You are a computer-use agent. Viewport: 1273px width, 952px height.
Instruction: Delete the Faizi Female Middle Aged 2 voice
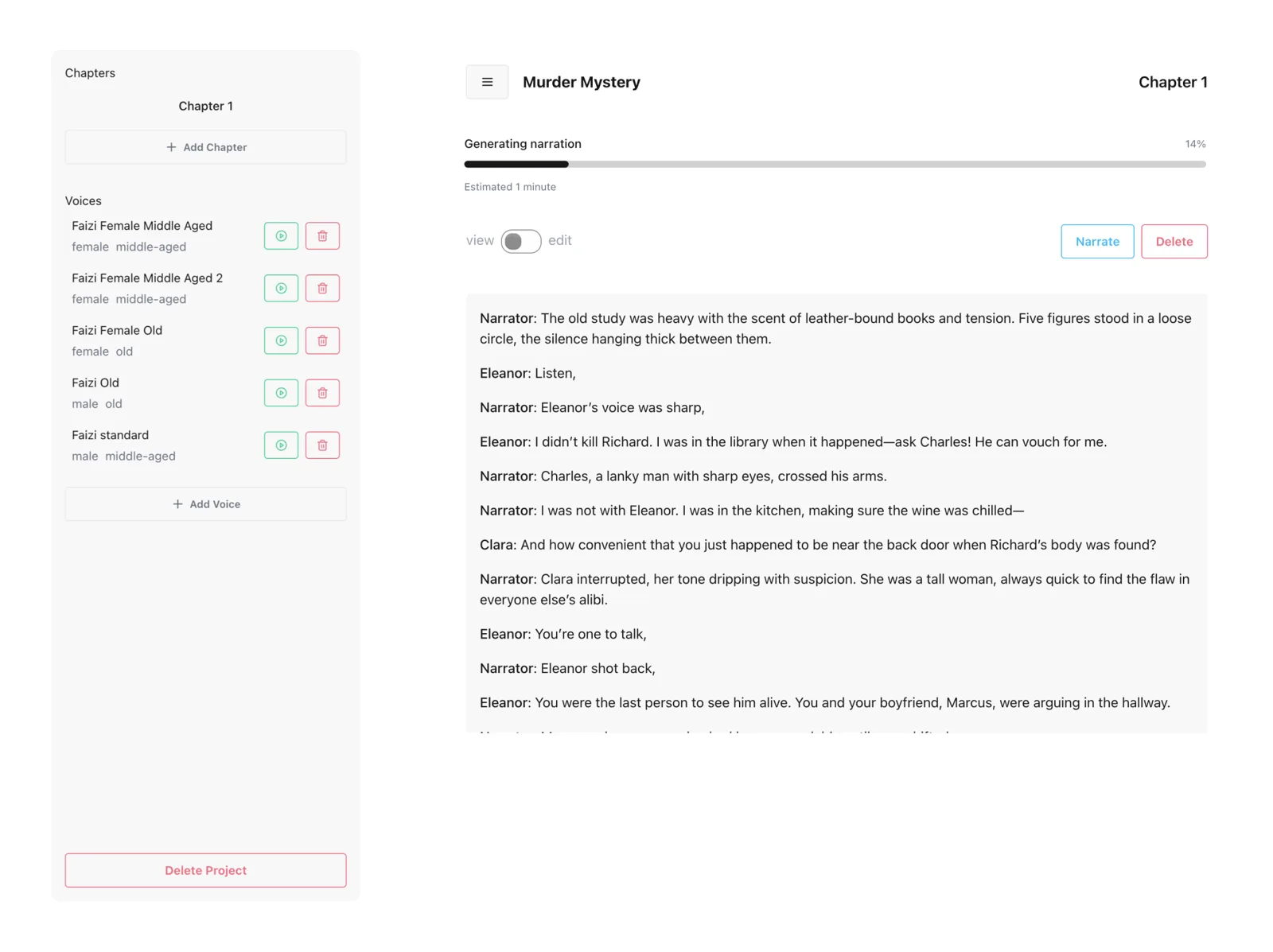(322, 288)
